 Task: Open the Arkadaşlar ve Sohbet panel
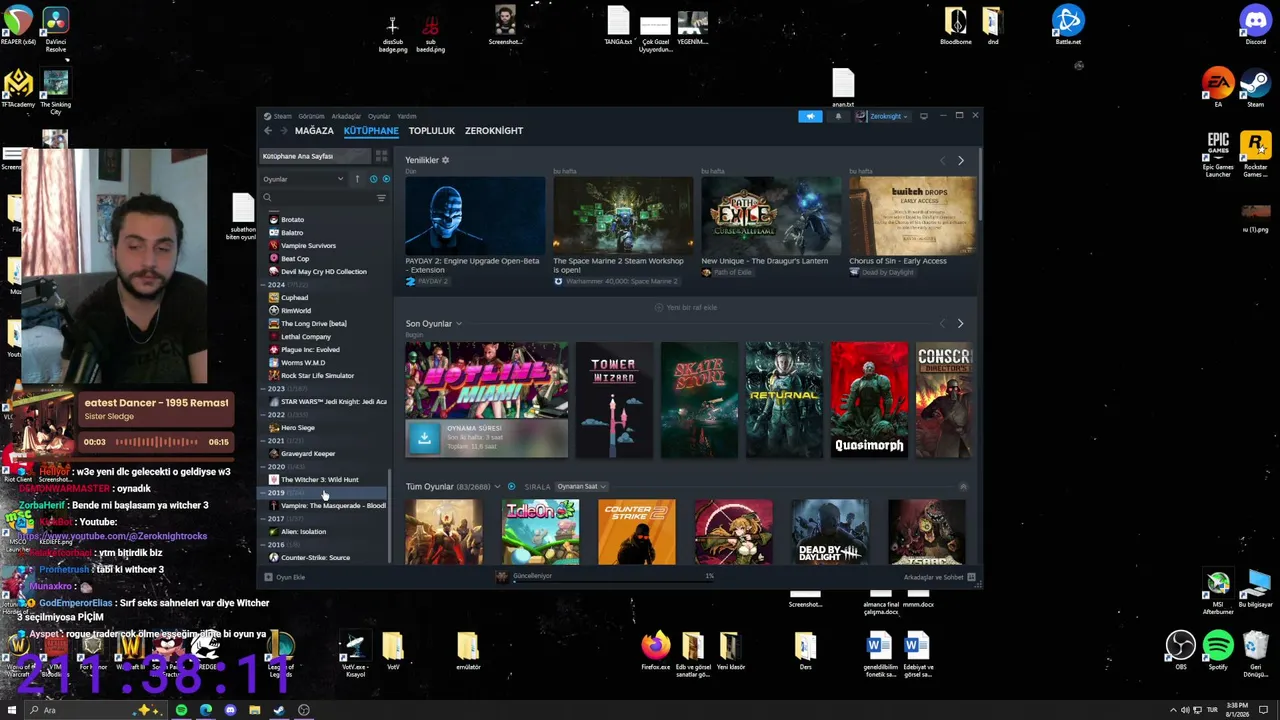point(939,577)
